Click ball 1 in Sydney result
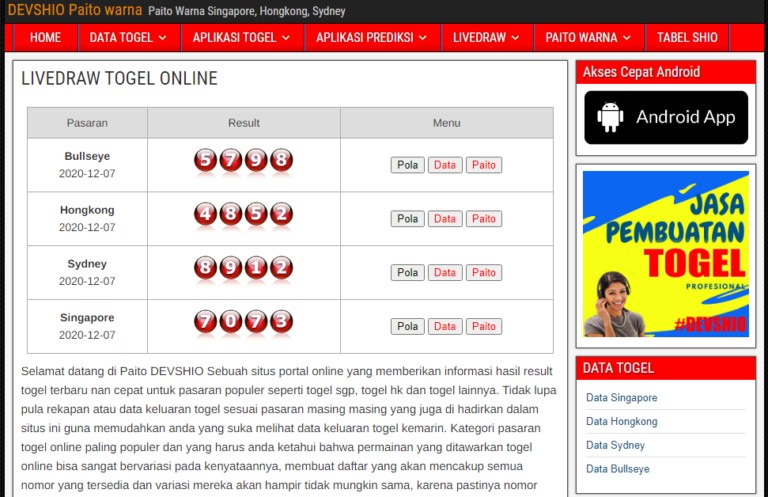This screenshot has width=768, height=497. 256,268
